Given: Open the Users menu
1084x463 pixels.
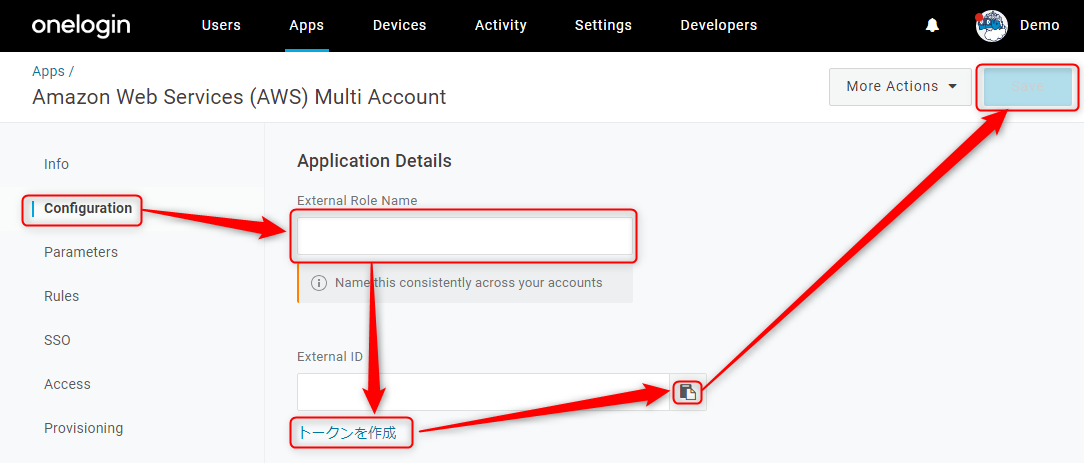Looking at the screenshot, I should pos(221,26).
